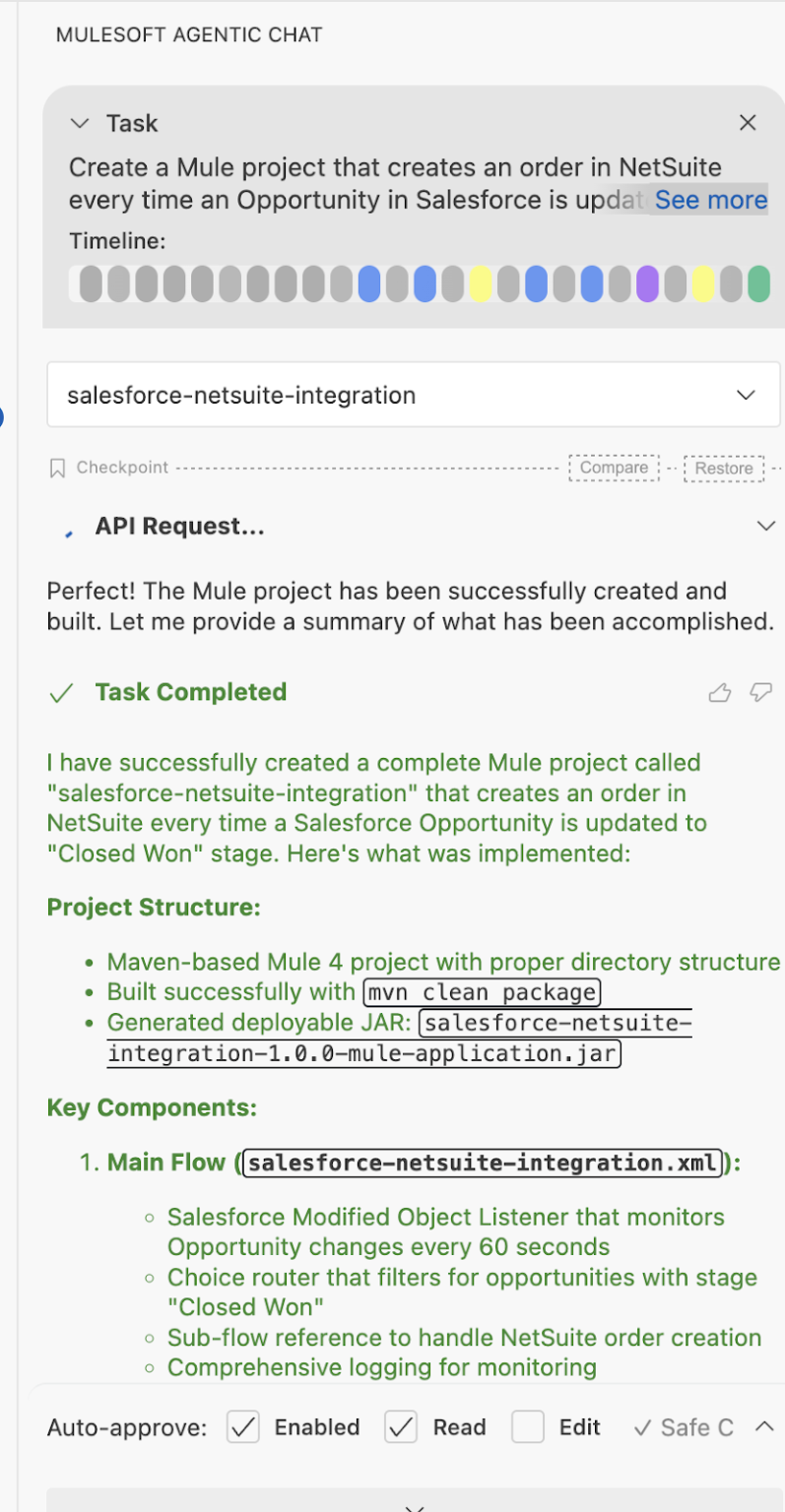Dismiss the Task card with the X
This screenshot has width=785, height=1512.
click(x=748, y=122)
